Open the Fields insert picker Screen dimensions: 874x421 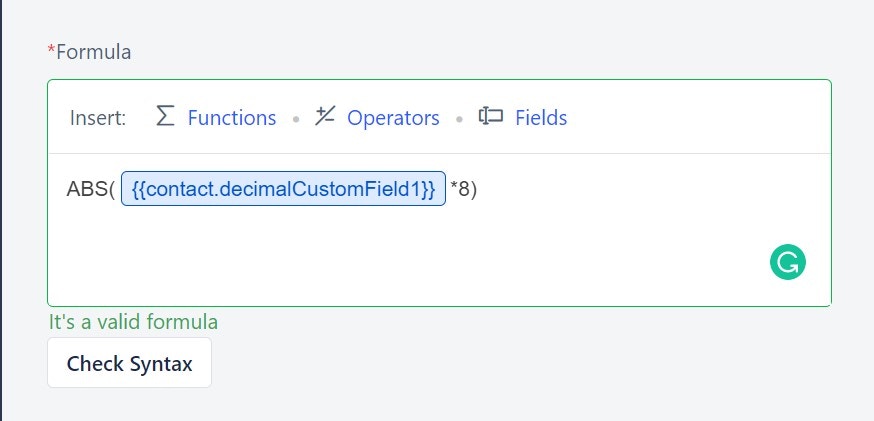coord(541,118)
